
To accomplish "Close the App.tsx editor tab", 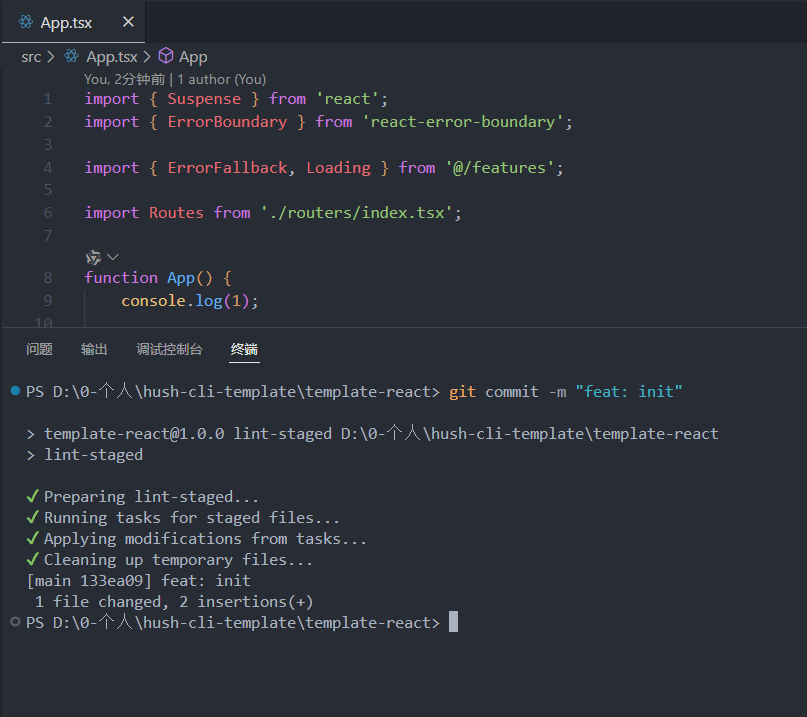I will [128, 22].
